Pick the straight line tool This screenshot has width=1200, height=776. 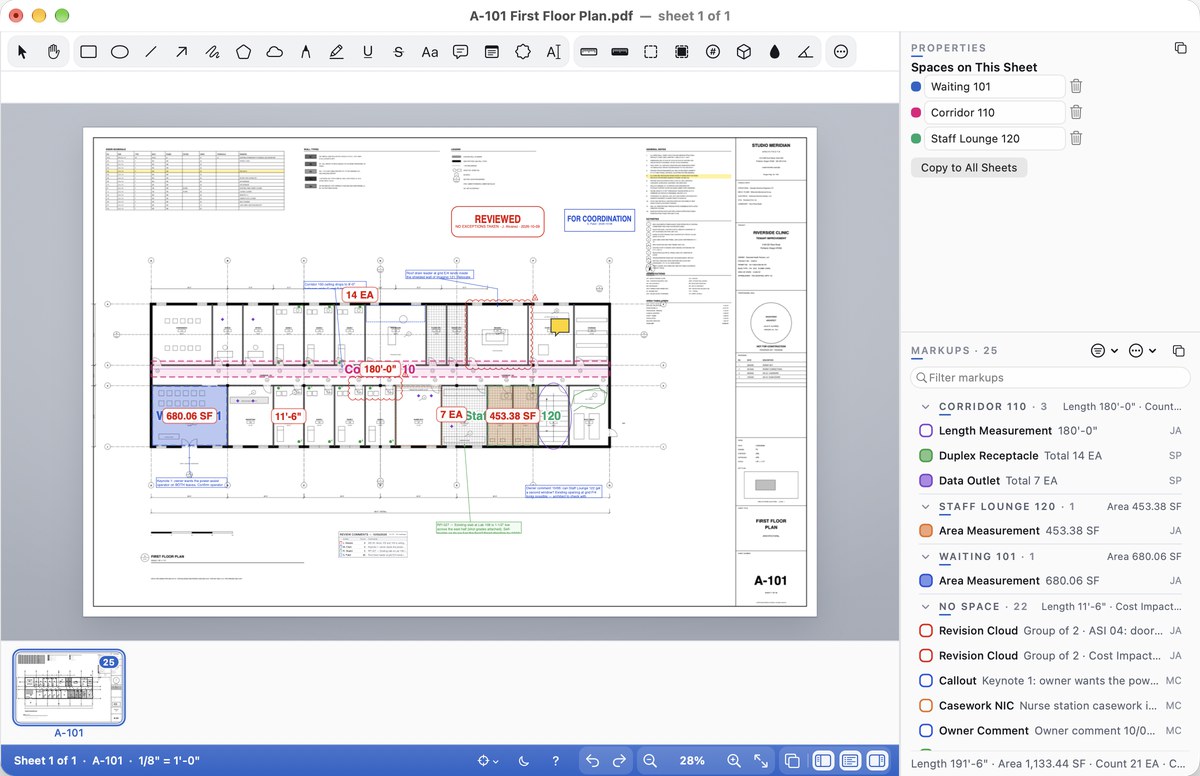click(x=150, y=52)
